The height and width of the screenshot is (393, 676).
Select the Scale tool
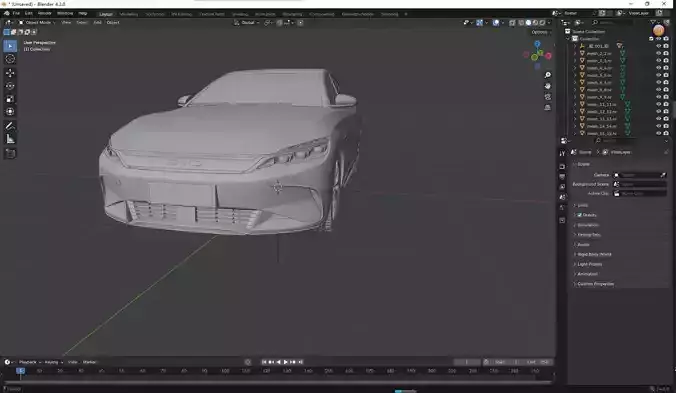10,99
